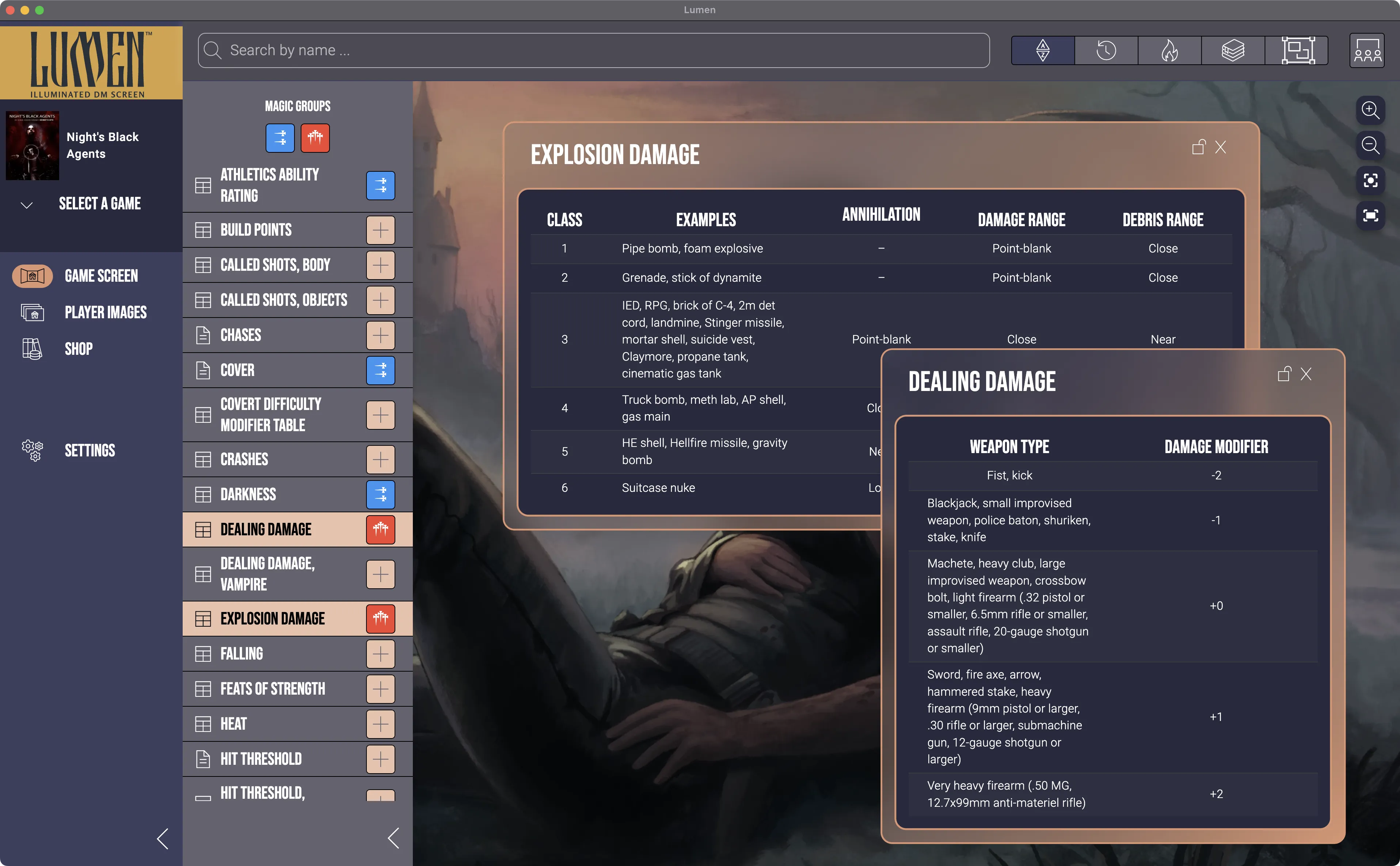Collapse the left navigation sidebar chevron
Screen dimensions: 1400x866
[x=163, y=839]
